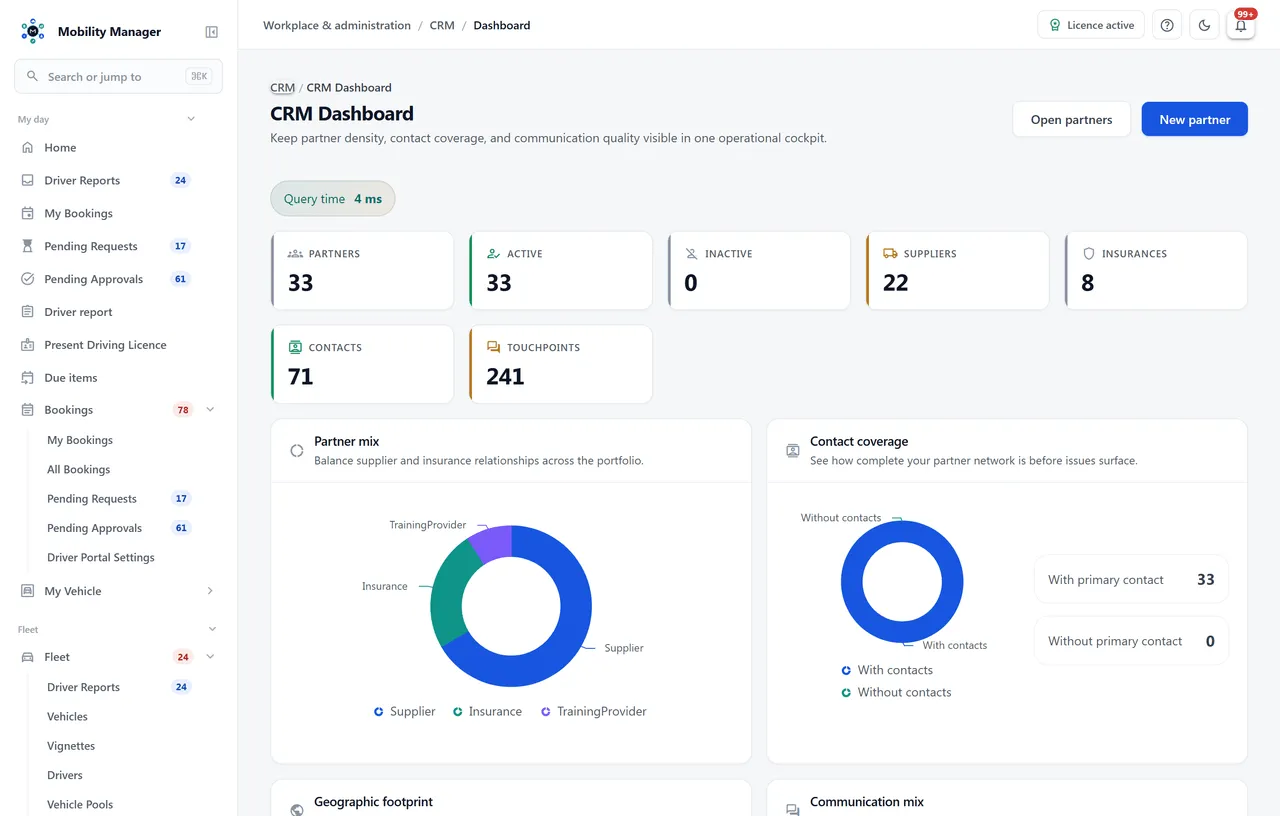
Task: Click the globe icon beside Geographic footprint
Action: 297,810
